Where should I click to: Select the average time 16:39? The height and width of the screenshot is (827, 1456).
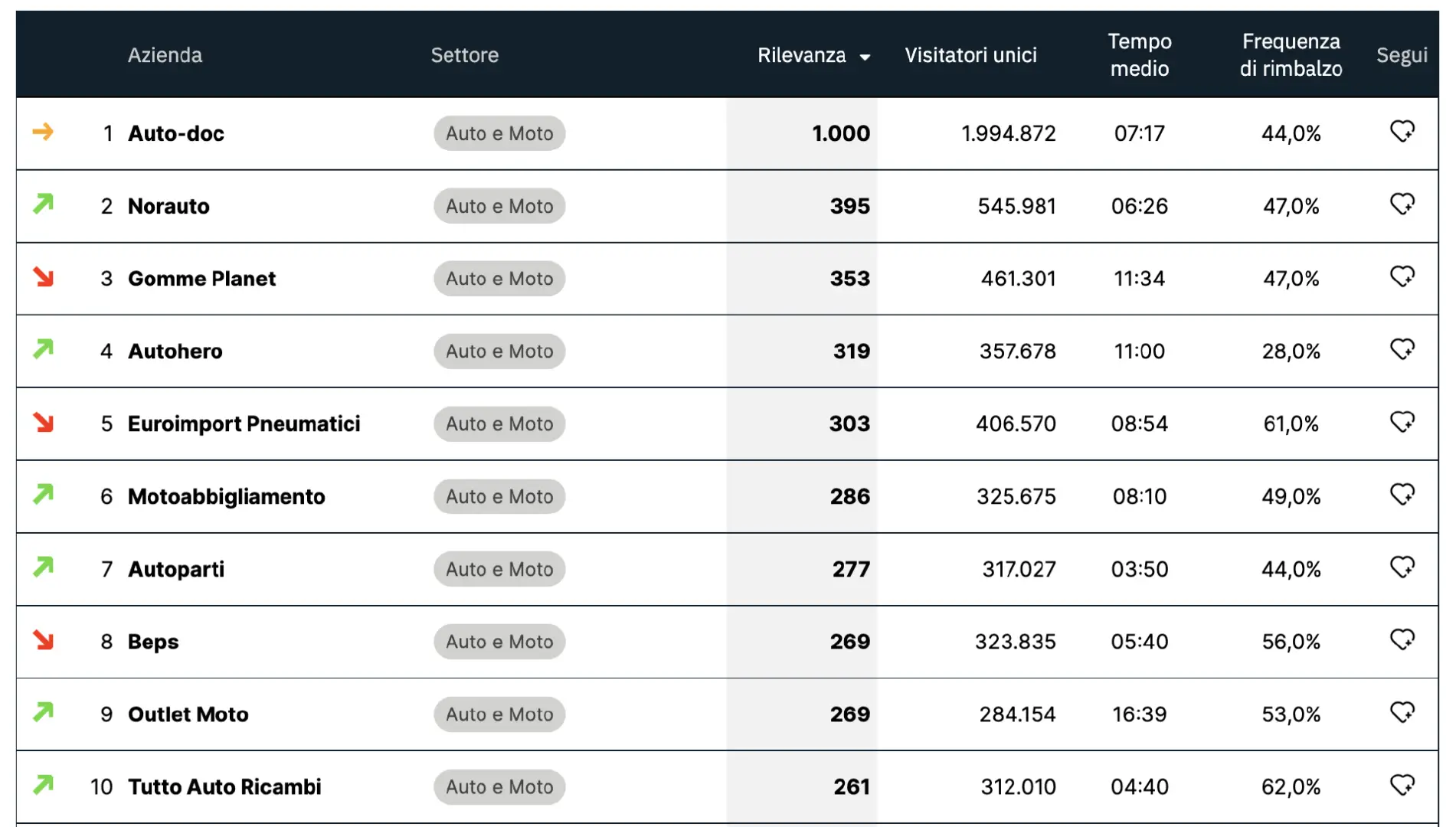point(1139,714)
